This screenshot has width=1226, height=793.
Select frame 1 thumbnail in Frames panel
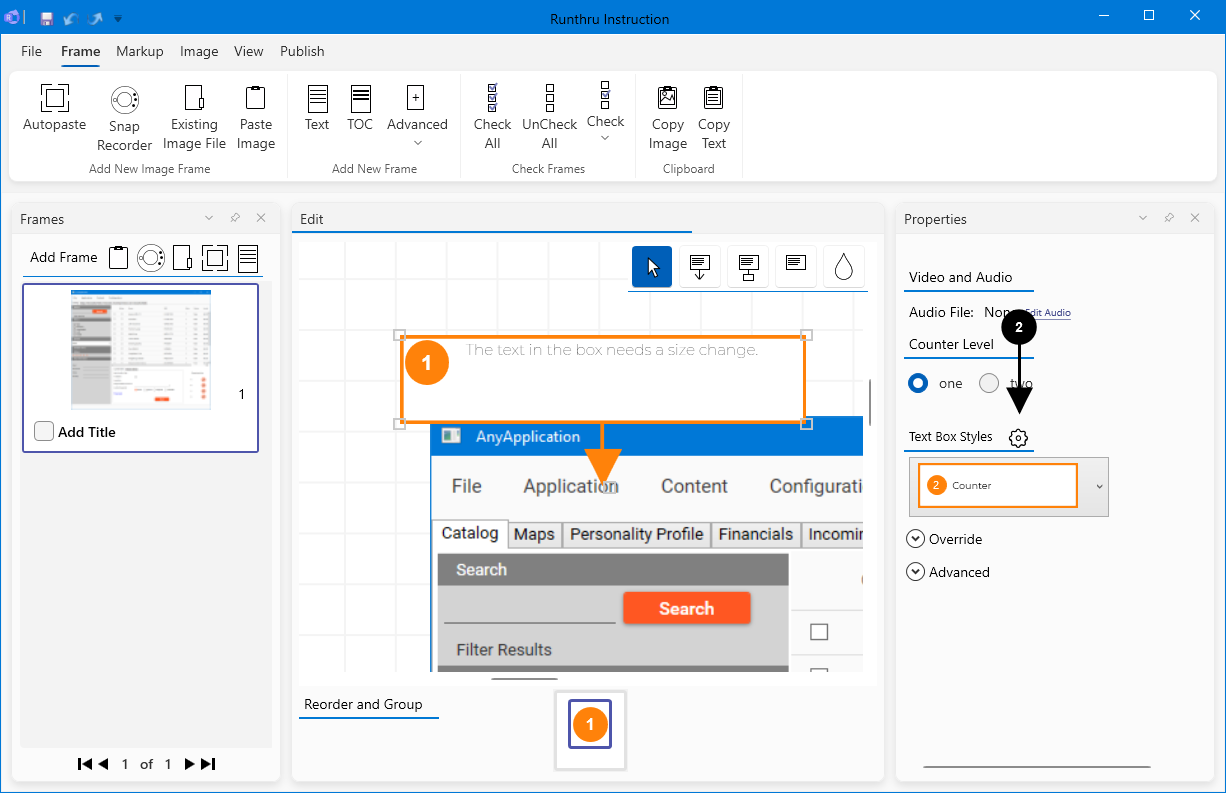pos(140,350)
